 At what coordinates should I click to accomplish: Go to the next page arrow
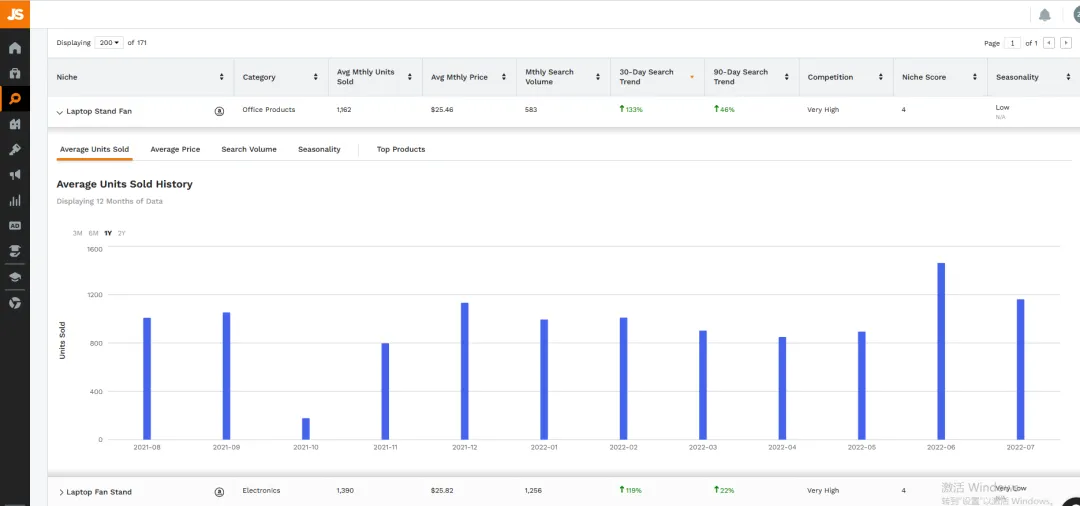point(1066,43)
